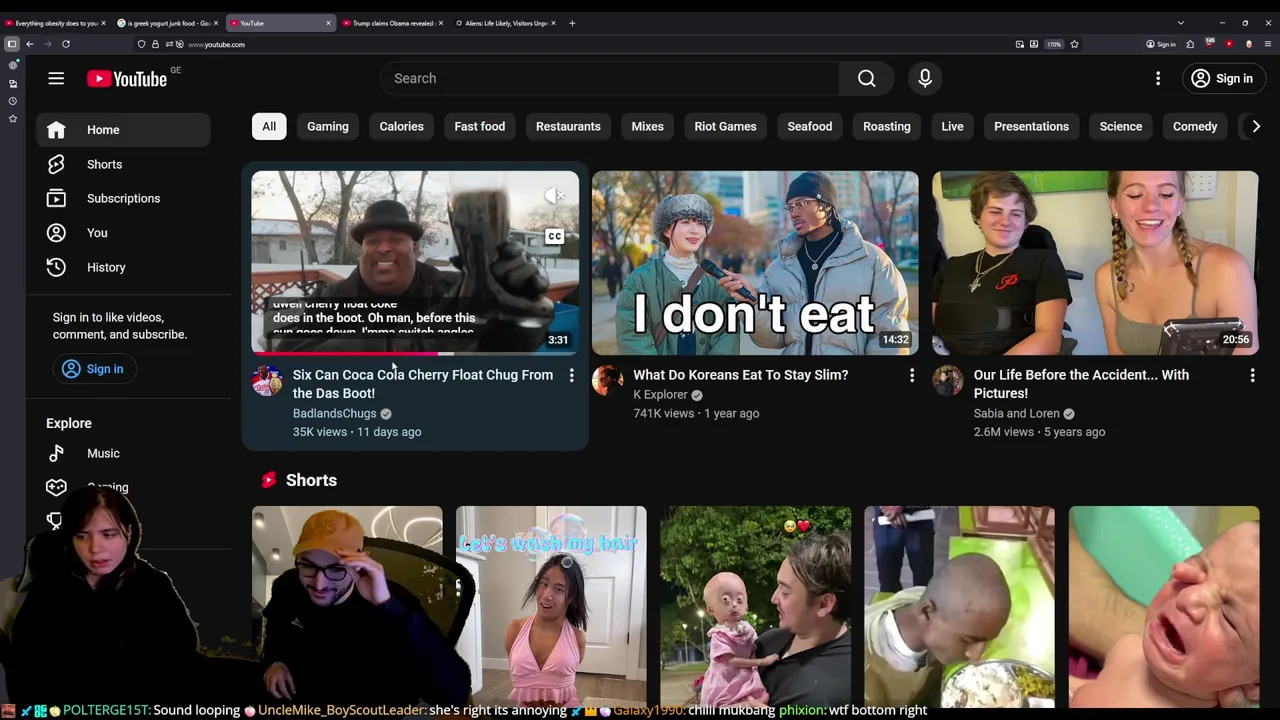
Task: Click the search magnifier button
Action: [867, 78]
